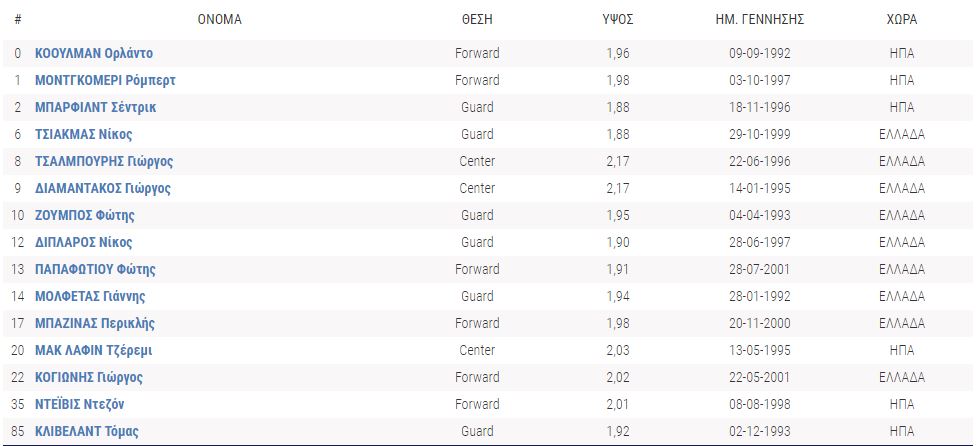
Task: Click player link ΜΟΝΤΓΚΟΜΕΡΙ Ρόμπερτ
Action: point(105,80)
